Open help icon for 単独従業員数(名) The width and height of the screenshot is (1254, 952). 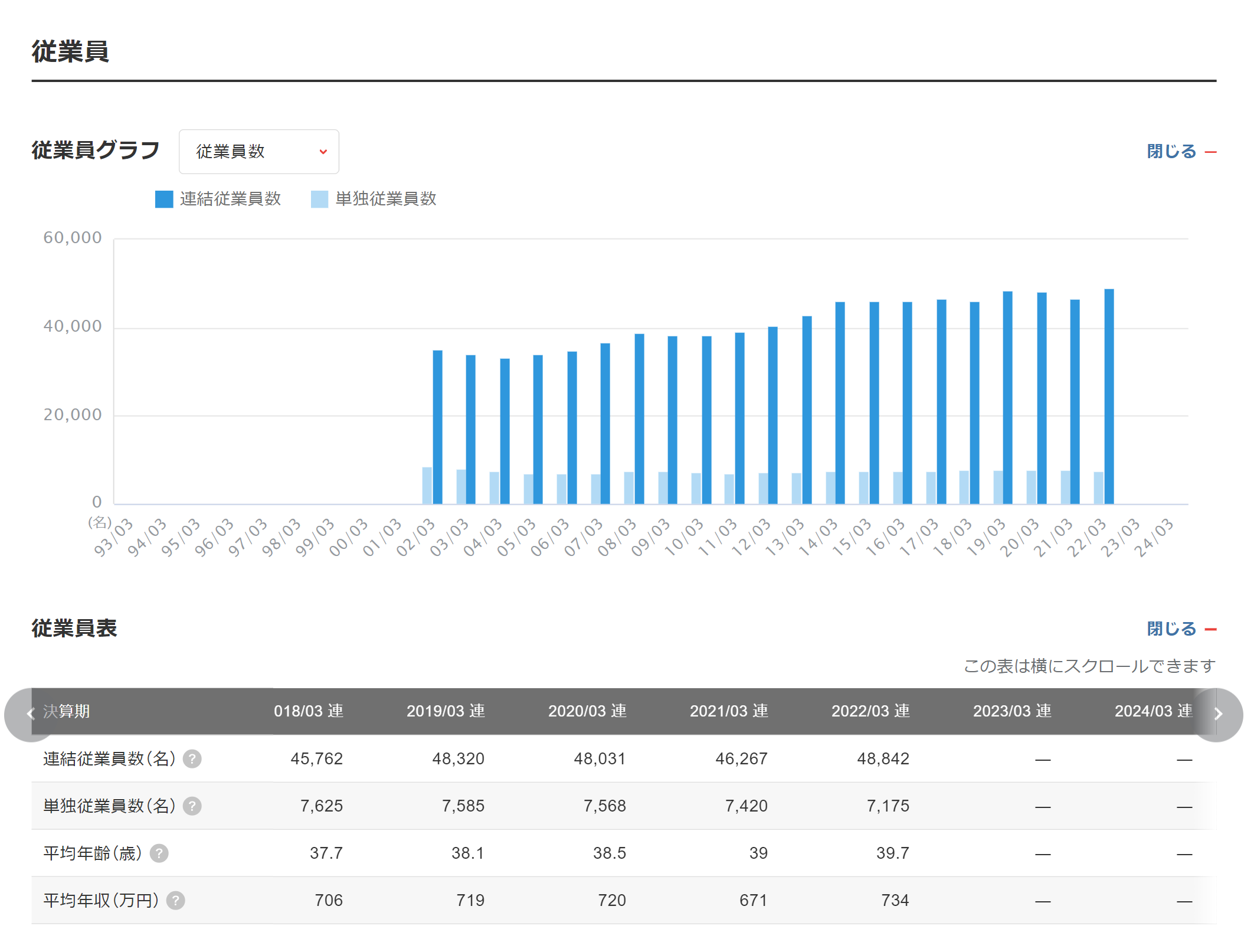(x=192, y=806)
